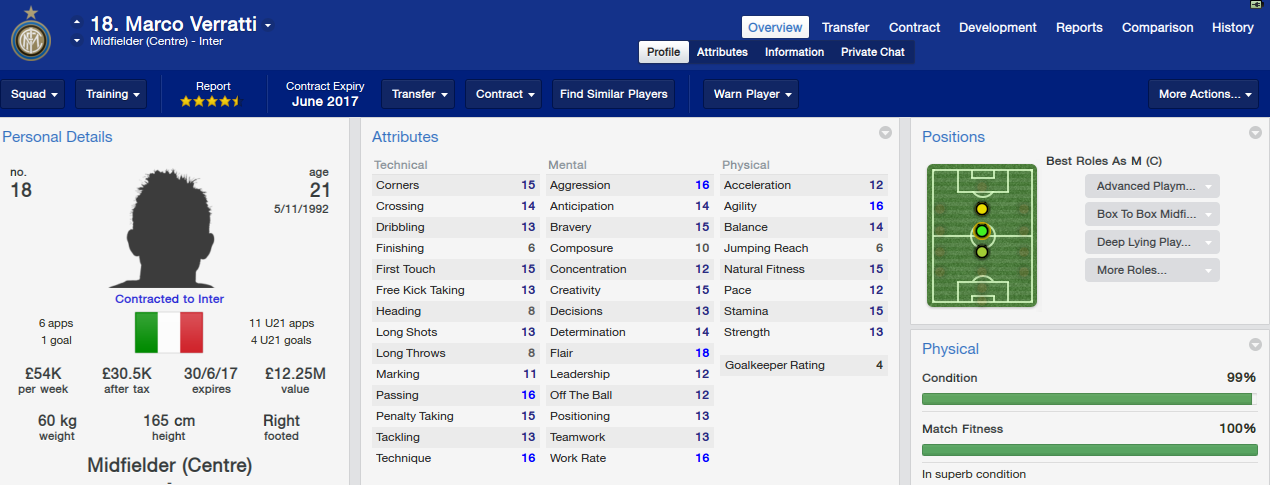1270x485 pixels.
Task: Go to next player using down arrow
Action: 77,42
